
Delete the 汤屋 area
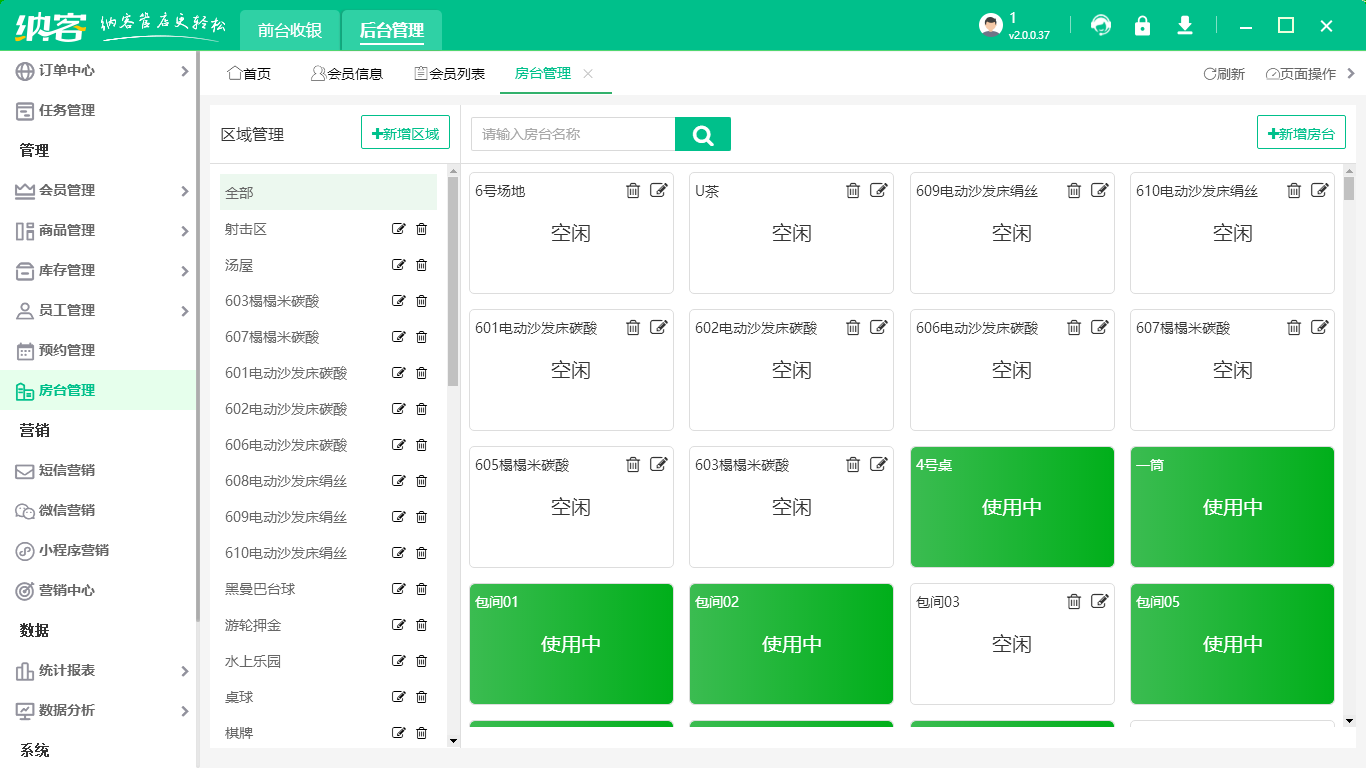coord(421,266)
